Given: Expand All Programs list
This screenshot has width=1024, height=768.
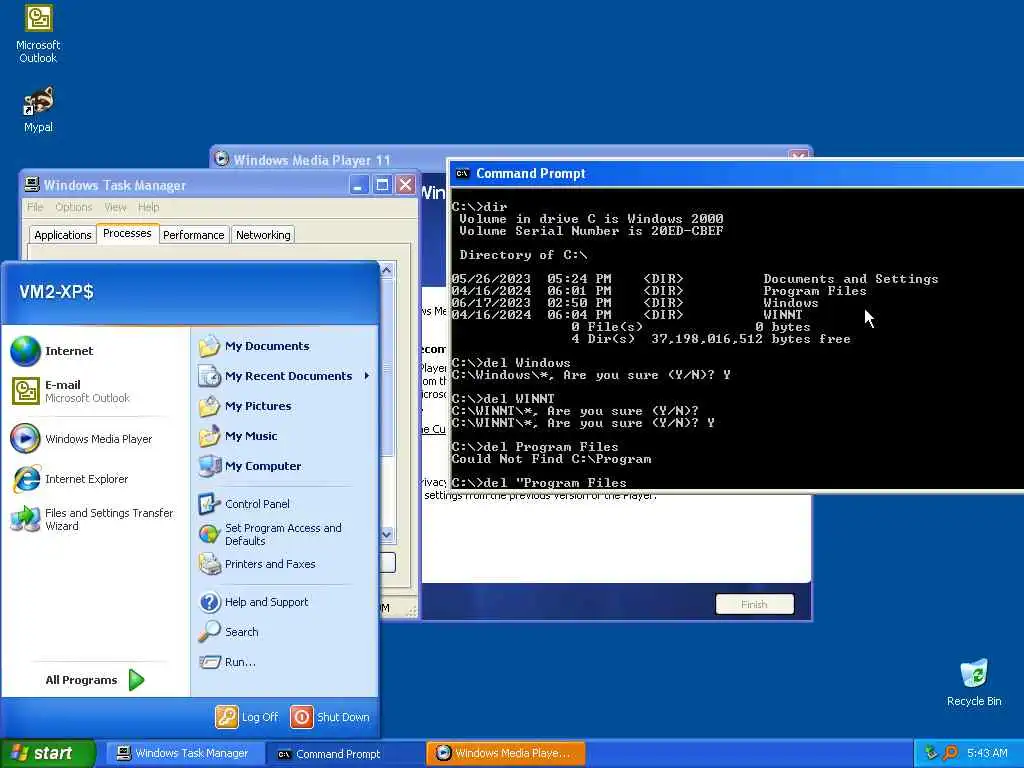Looking at the screenshot, I should click(95, 680).
